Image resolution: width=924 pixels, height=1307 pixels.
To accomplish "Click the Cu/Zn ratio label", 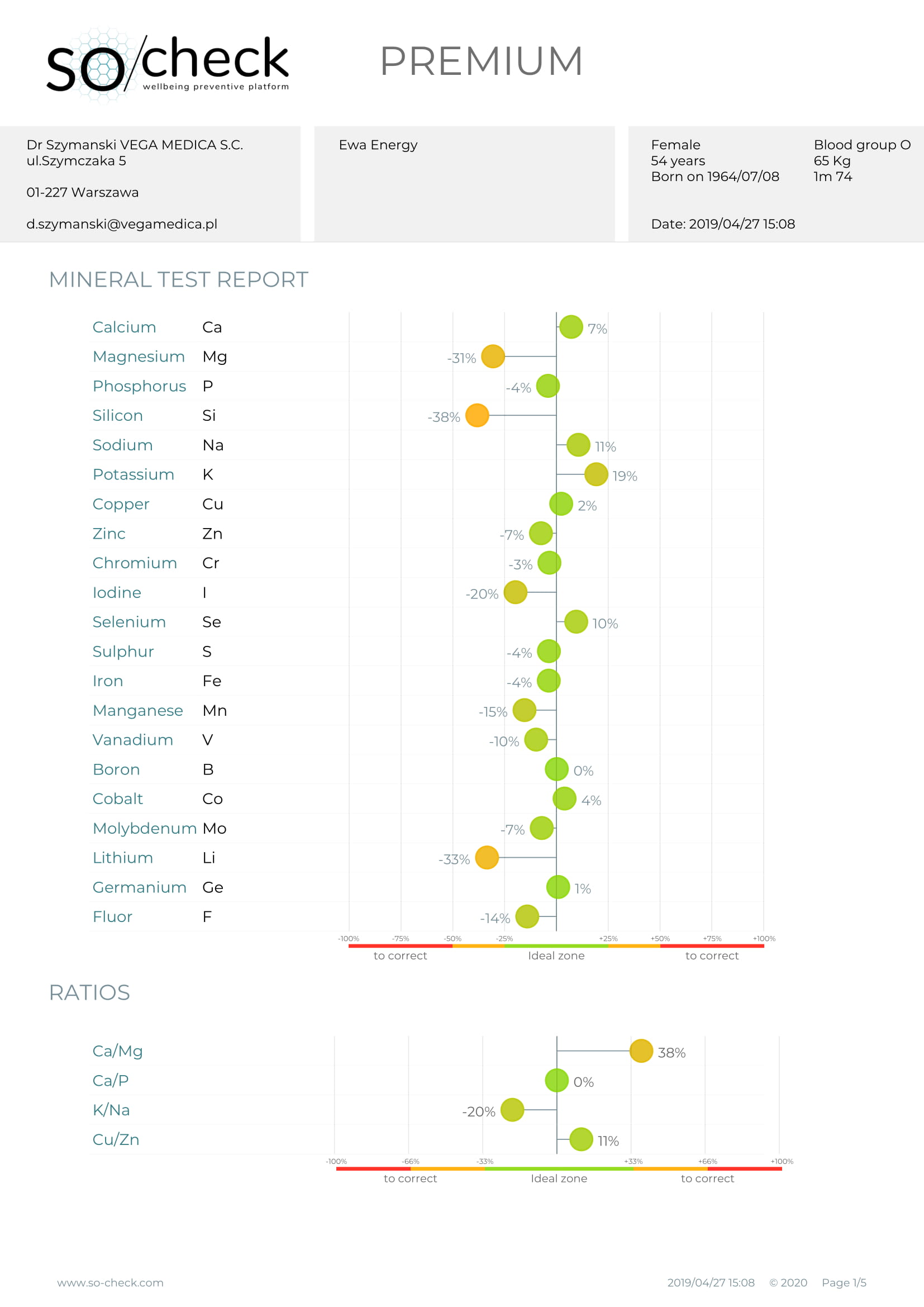I will pyautogui.click(x=116, y=1139).
